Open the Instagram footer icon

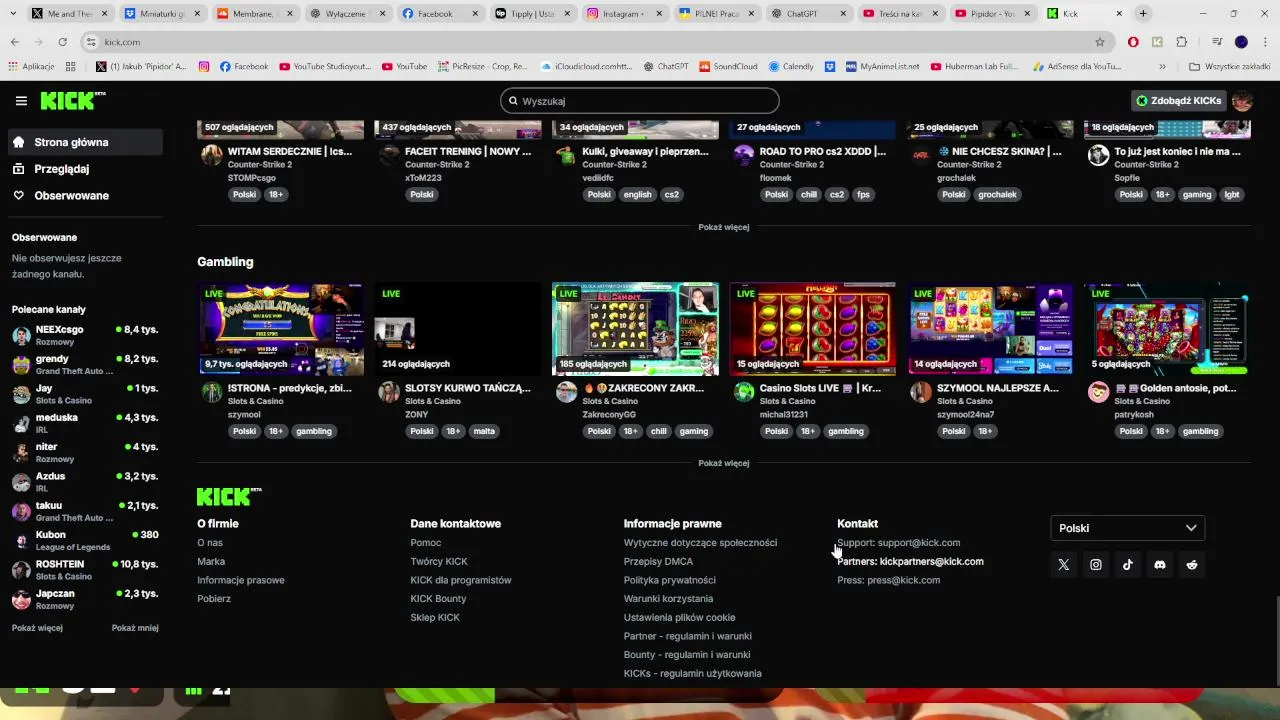[x=1096, y=565]
